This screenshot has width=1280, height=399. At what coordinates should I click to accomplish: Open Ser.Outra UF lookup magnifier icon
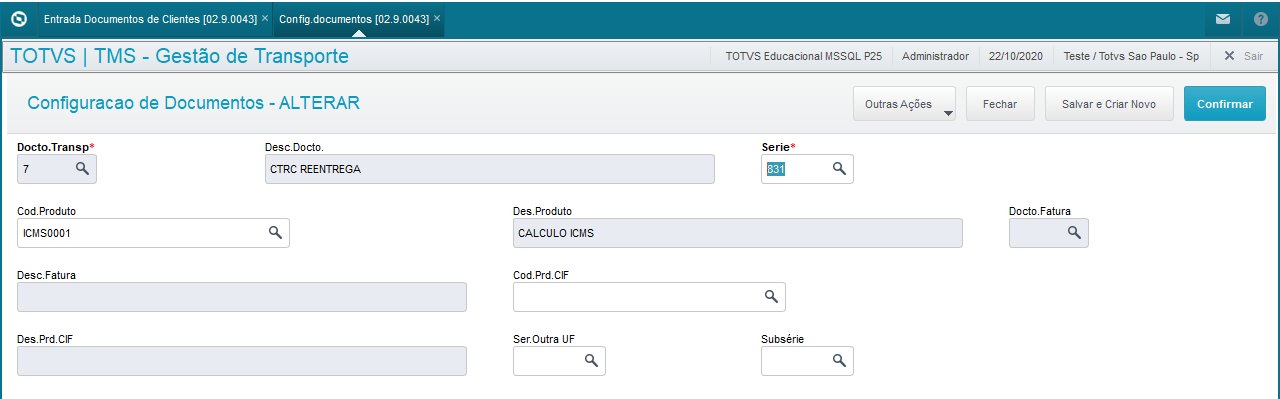pos(591,360)
